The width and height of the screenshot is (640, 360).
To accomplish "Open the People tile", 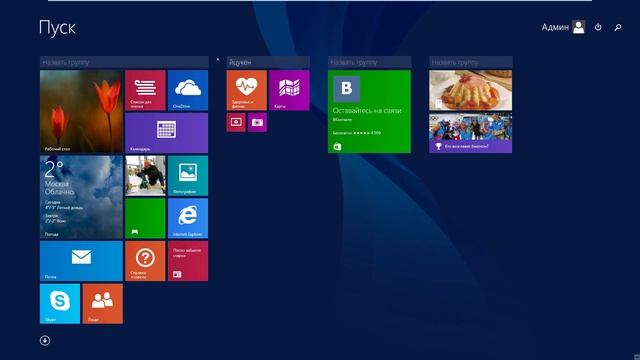I will pos(102,304).
